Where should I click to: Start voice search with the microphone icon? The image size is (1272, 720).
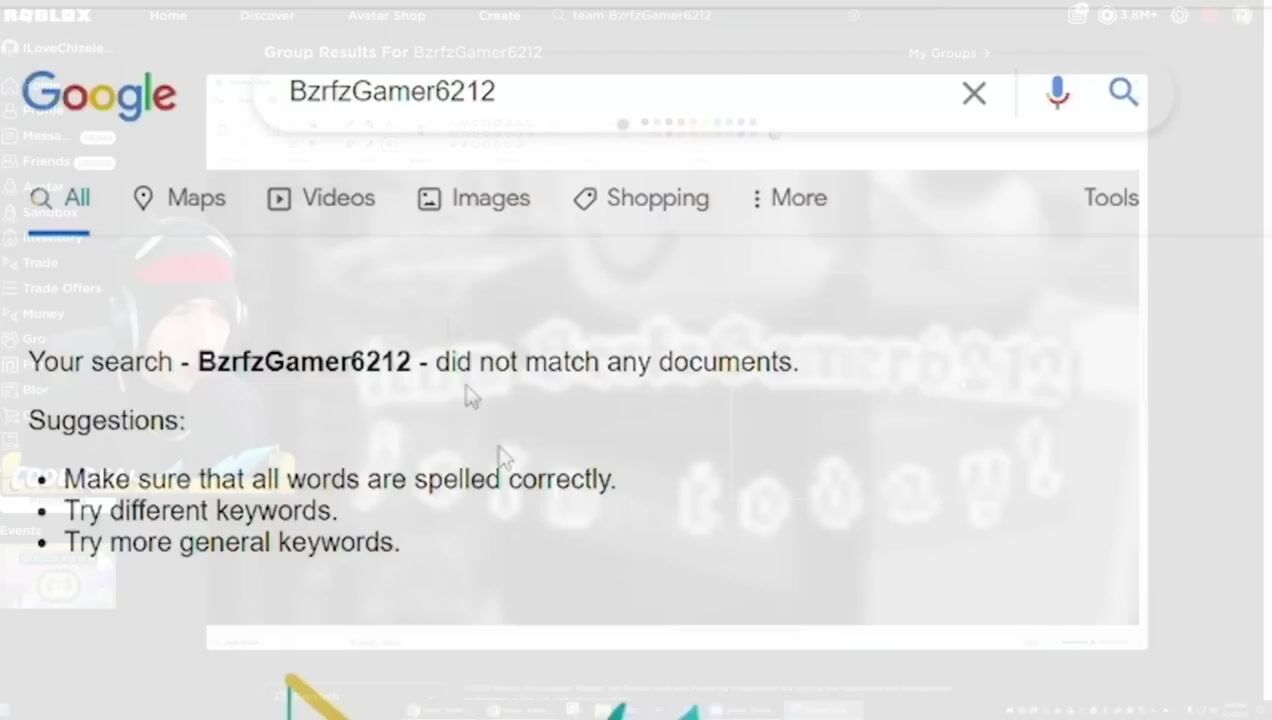pyautogui.click(x=1057, y=93)
